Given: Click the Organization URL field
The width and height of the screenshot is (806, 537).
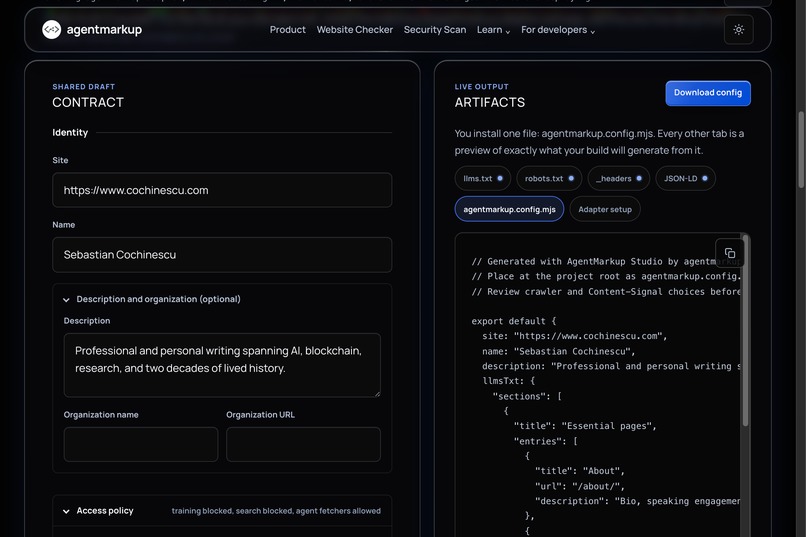Looking at the screenshot, I should 303,444.
